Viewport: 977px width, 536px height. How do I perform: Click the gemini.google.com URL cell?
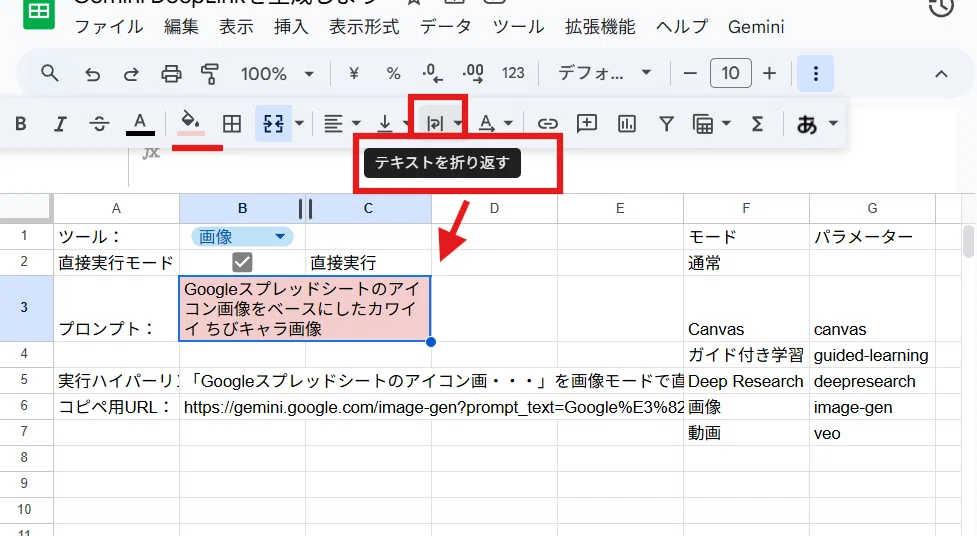pos(432,407)
